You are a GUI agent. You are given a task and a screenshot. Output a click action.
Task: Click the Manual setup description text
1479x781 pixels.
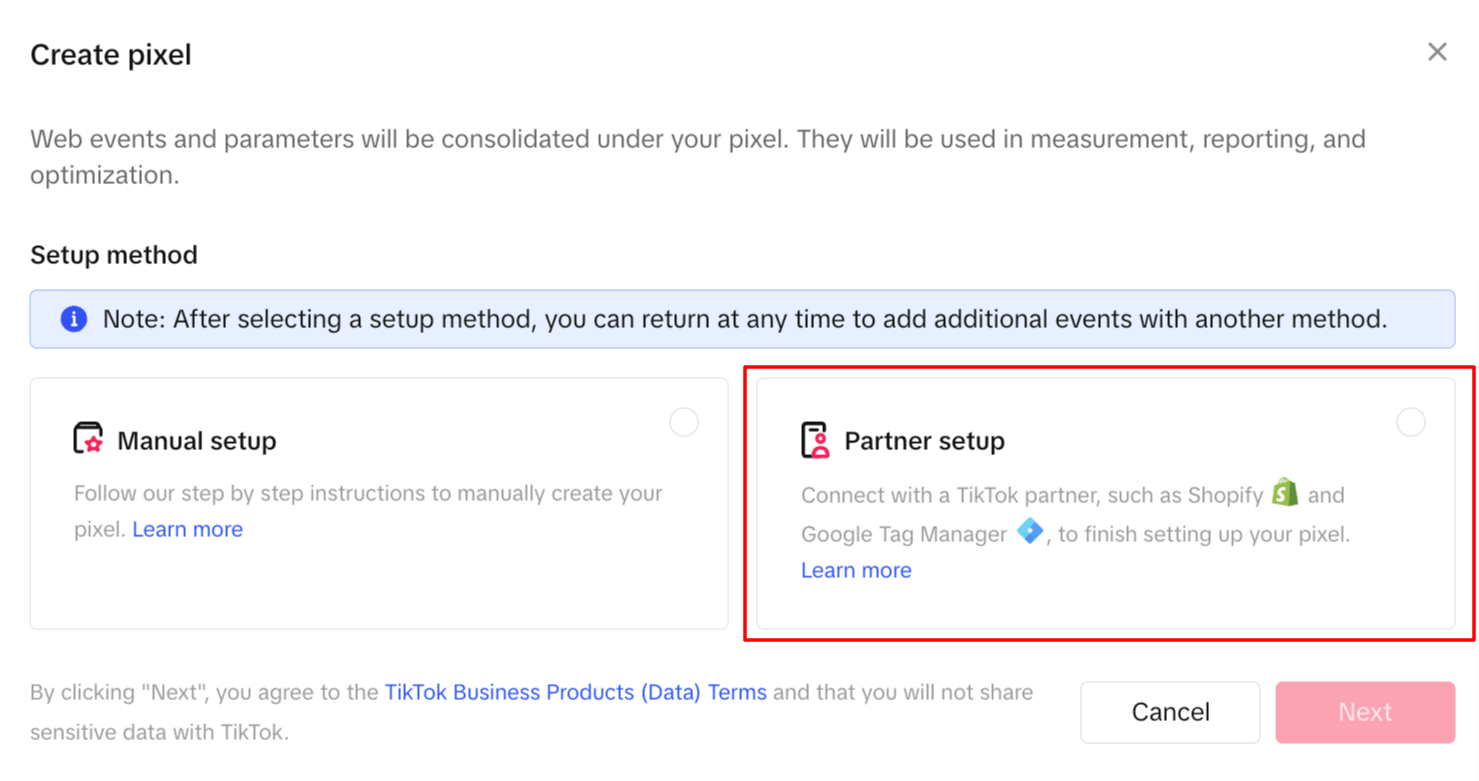pos(368,511)
